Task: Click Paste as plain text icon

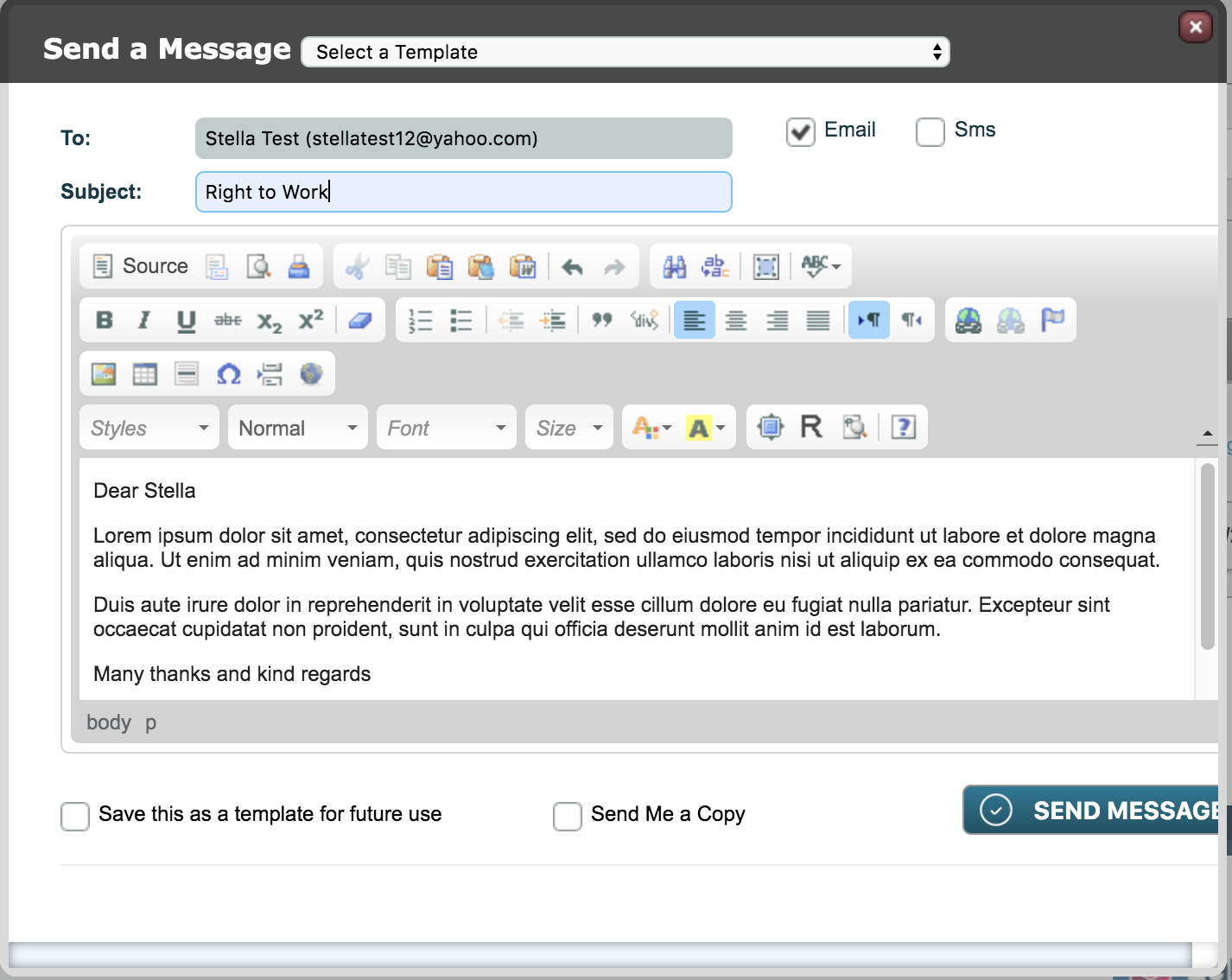Action: [x=481, y=266]
